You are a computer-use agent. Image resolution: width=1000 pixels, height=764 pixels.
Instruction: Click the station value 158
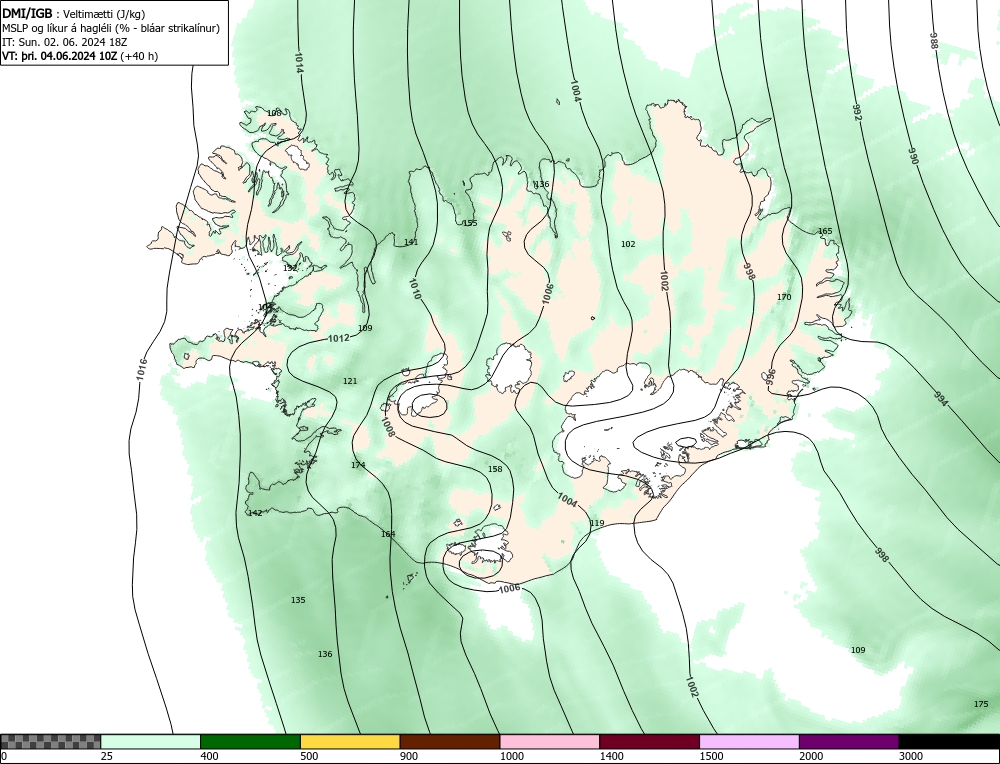(495, 469)
